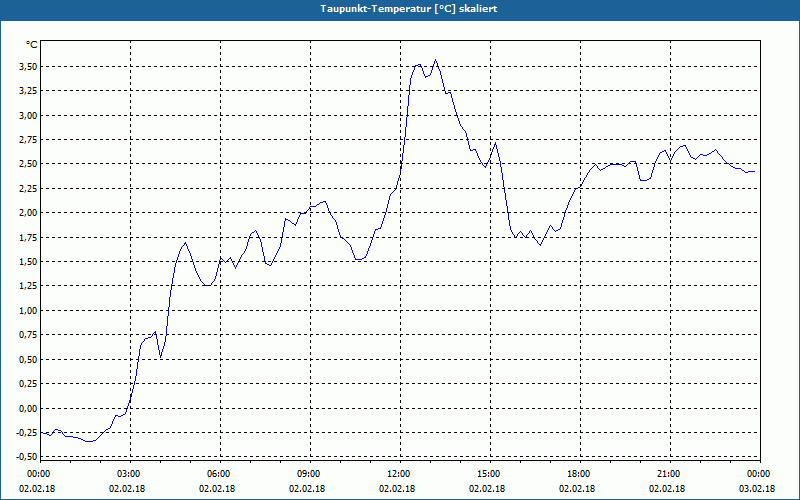Click the 2,50 y-axis value
Screen dimensions: 800x500
pyautogui.click(x=28, y=164)
